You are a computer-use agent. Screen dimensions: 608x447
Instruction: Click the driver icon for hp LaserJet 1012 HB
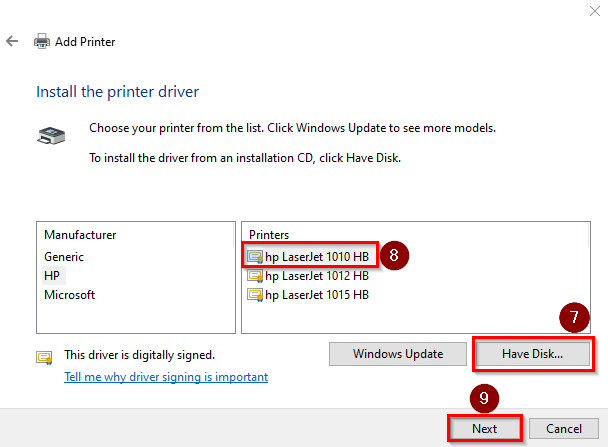click(x=256, y=275)
